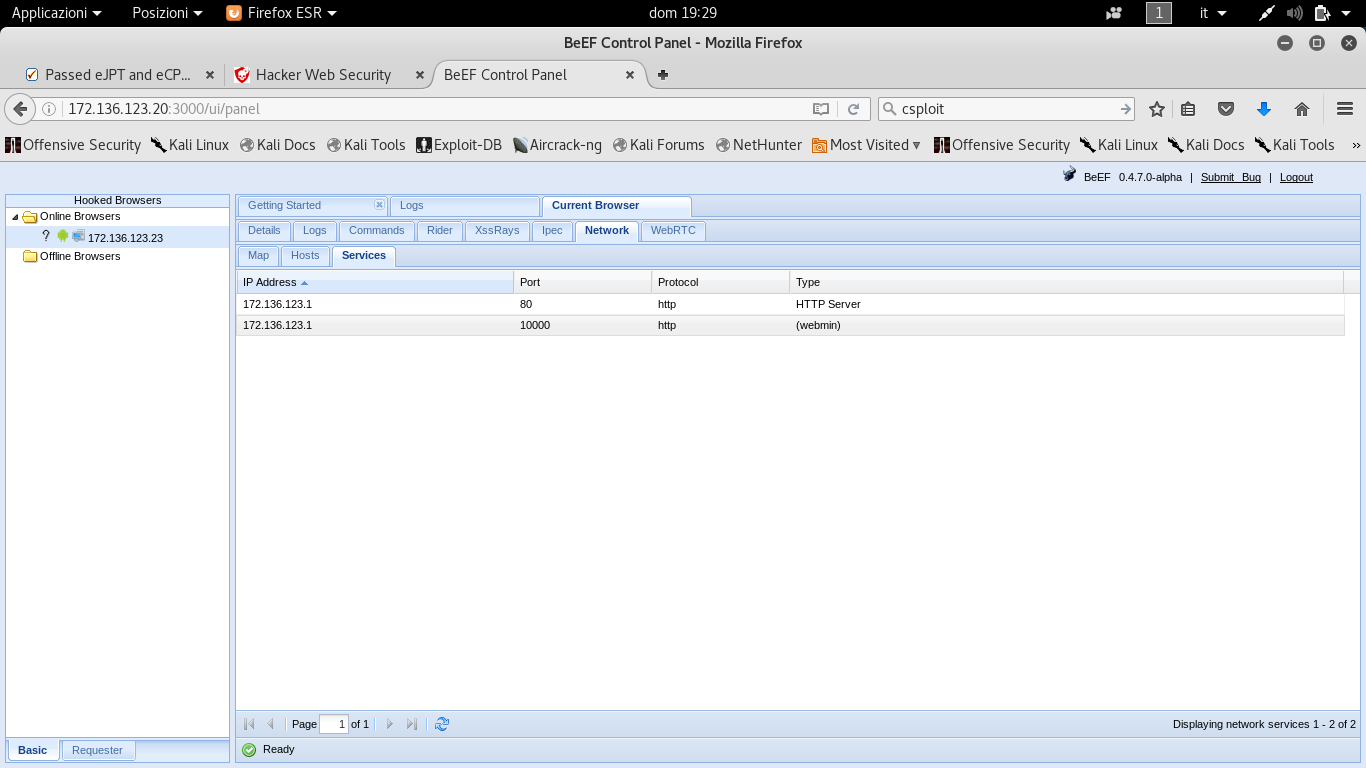This screenshot has height=768, width=1366.
Task: Click the Logout link
Action: [x=1296, y=177]
